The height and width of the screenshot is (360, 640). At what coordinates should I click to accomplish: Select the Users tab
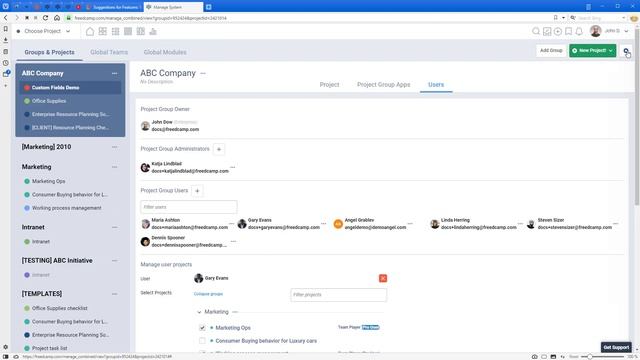click(436, 84)
